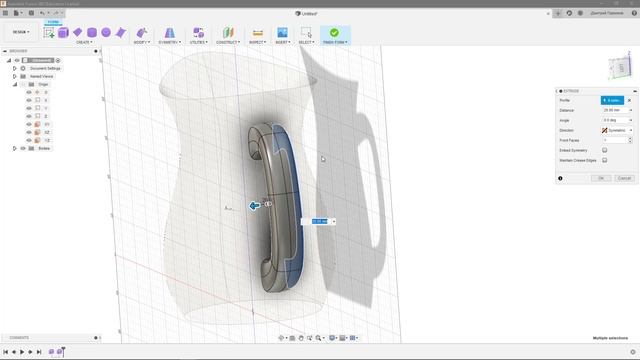Click the Construct plane icon
The height and width of the screenshot is (360, 640).
click(x=228, y=32)
